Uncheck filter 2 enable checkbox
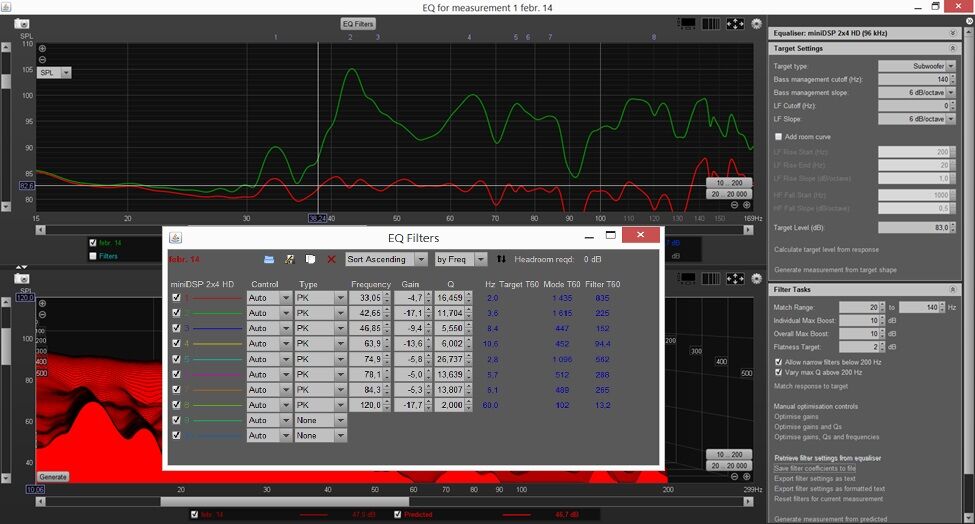Screen dimensions: 975x524 [177, 313]
